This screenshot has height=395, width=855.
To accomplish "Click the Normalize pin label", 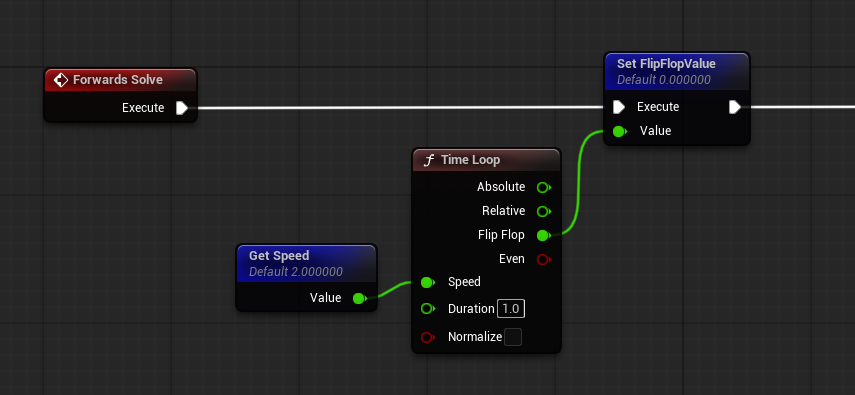I will point(474,337).
